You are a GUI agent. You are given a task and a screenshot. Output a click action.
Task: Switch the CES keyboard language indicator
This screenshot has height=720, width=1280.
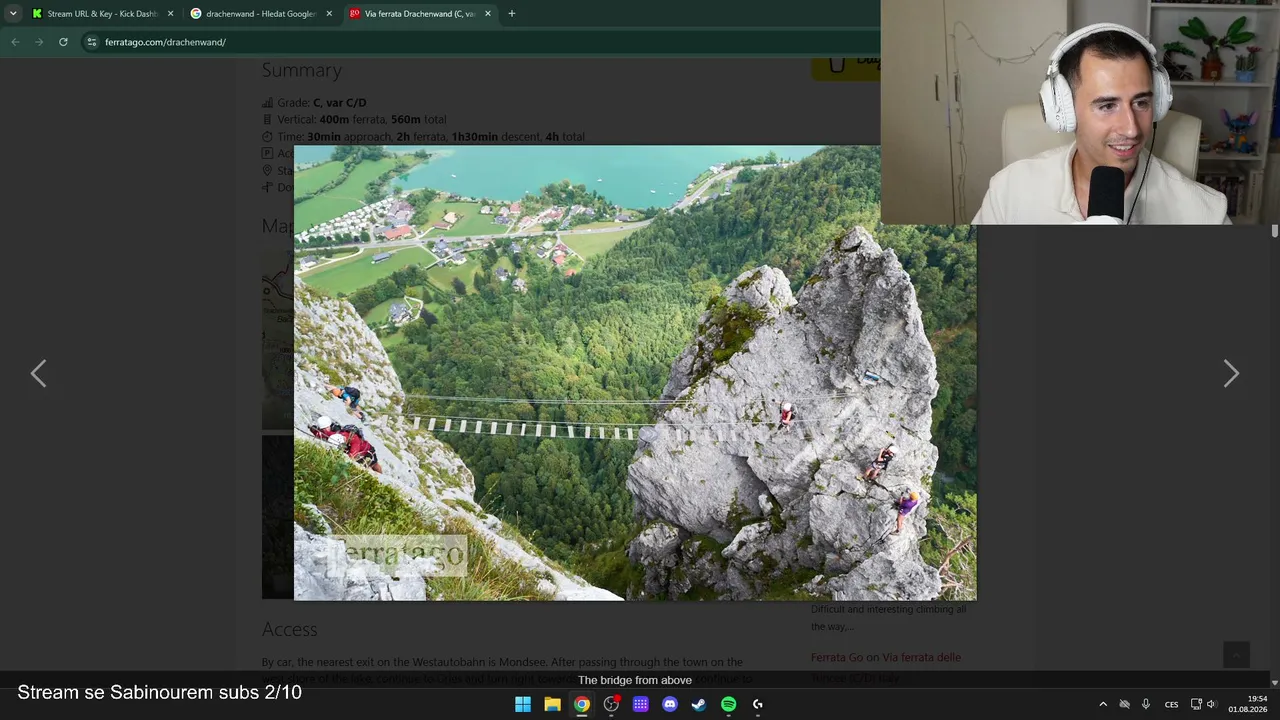click(1171, 704)
